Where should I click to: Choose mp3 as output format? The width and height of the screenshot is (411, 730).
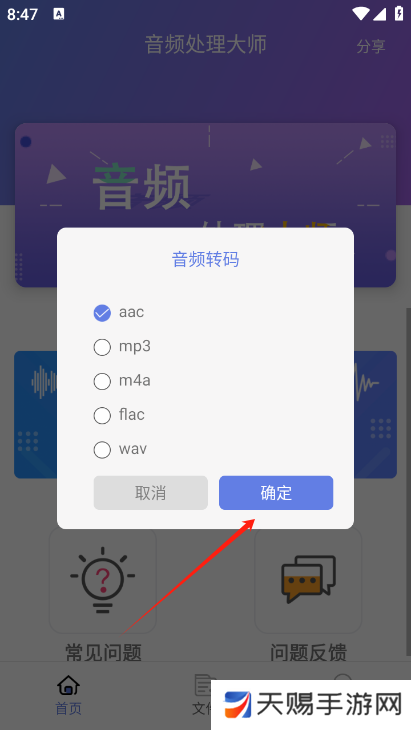102,347
